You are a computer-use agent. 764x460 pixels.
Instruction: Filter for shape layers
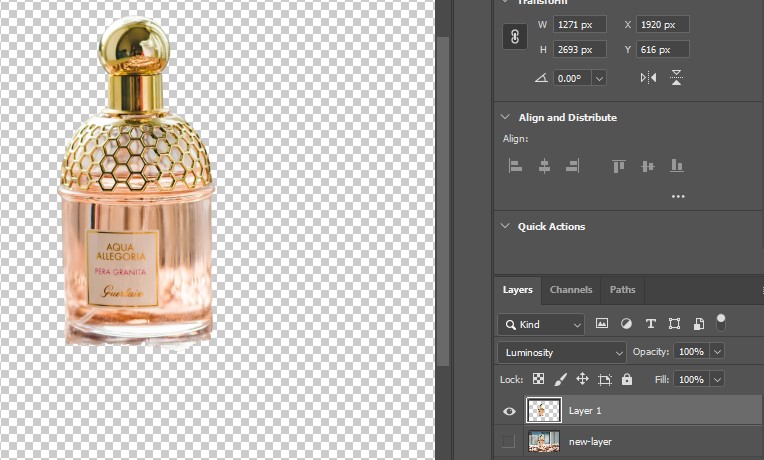click(x=674, y=324)
